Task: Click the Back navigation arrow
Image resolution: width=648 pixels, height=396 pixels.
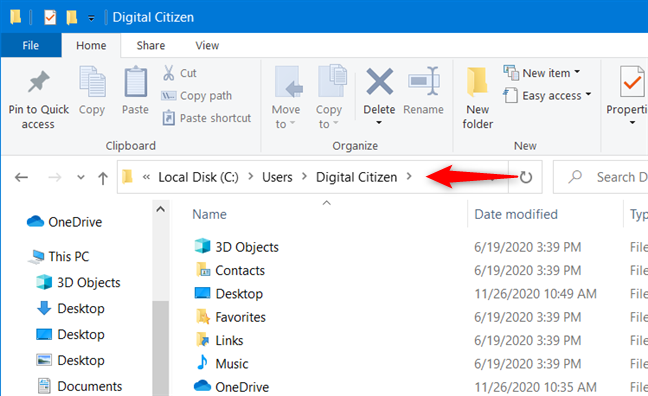Action: click(21, 177)
